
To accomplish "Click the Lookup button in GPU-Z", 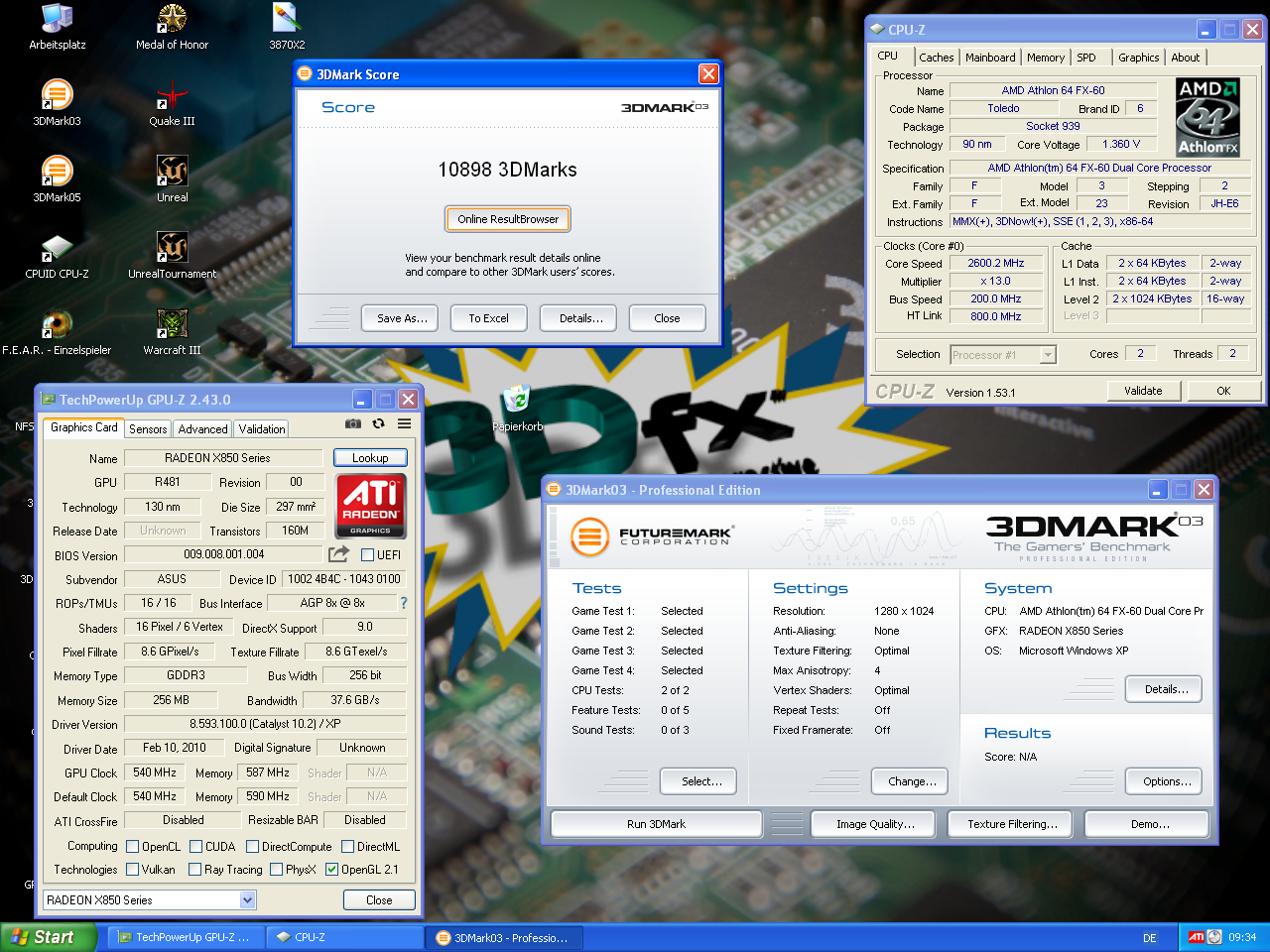I will click(x=370, y=458).
